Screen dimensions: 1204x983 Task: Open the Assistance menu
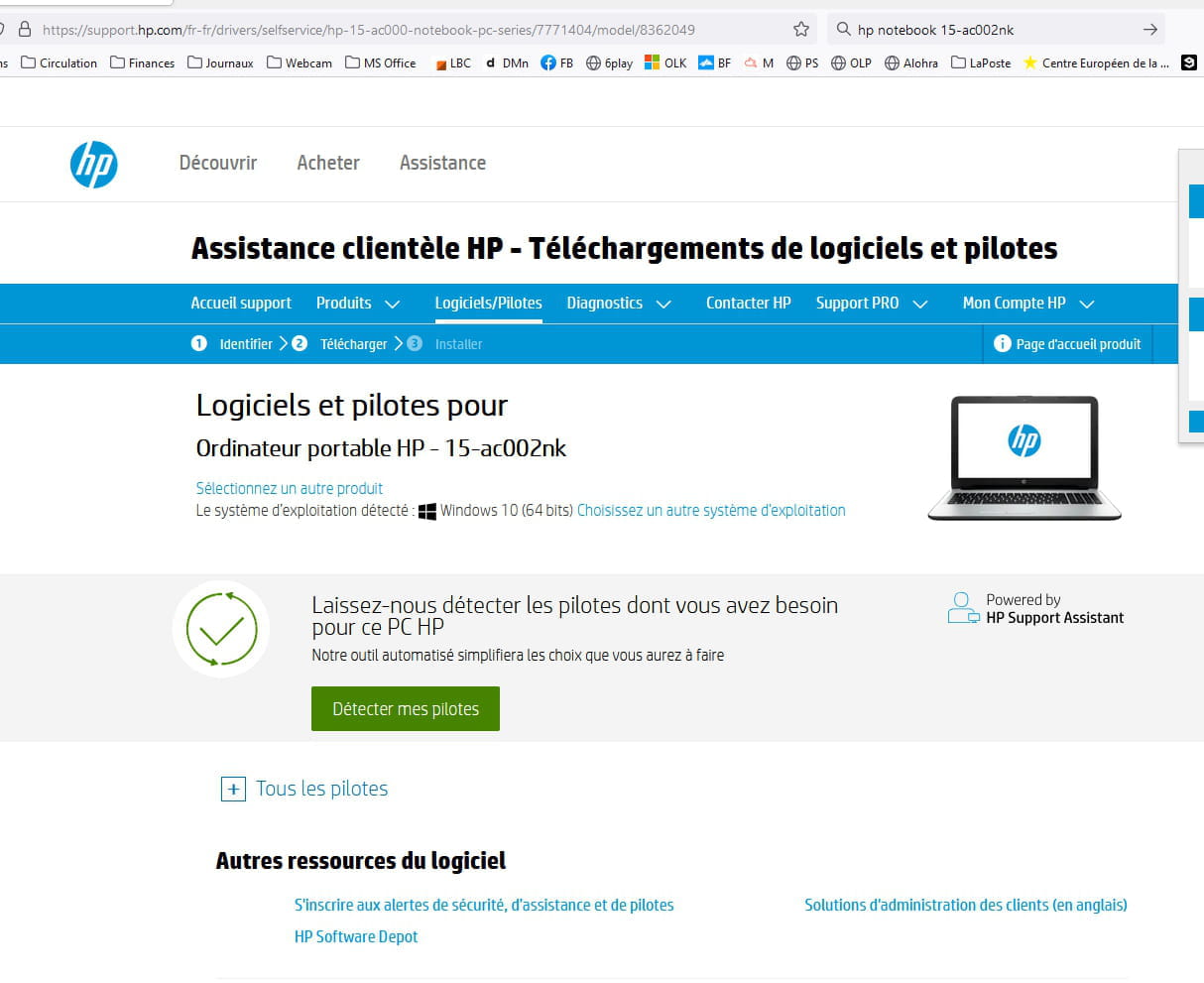442,163
